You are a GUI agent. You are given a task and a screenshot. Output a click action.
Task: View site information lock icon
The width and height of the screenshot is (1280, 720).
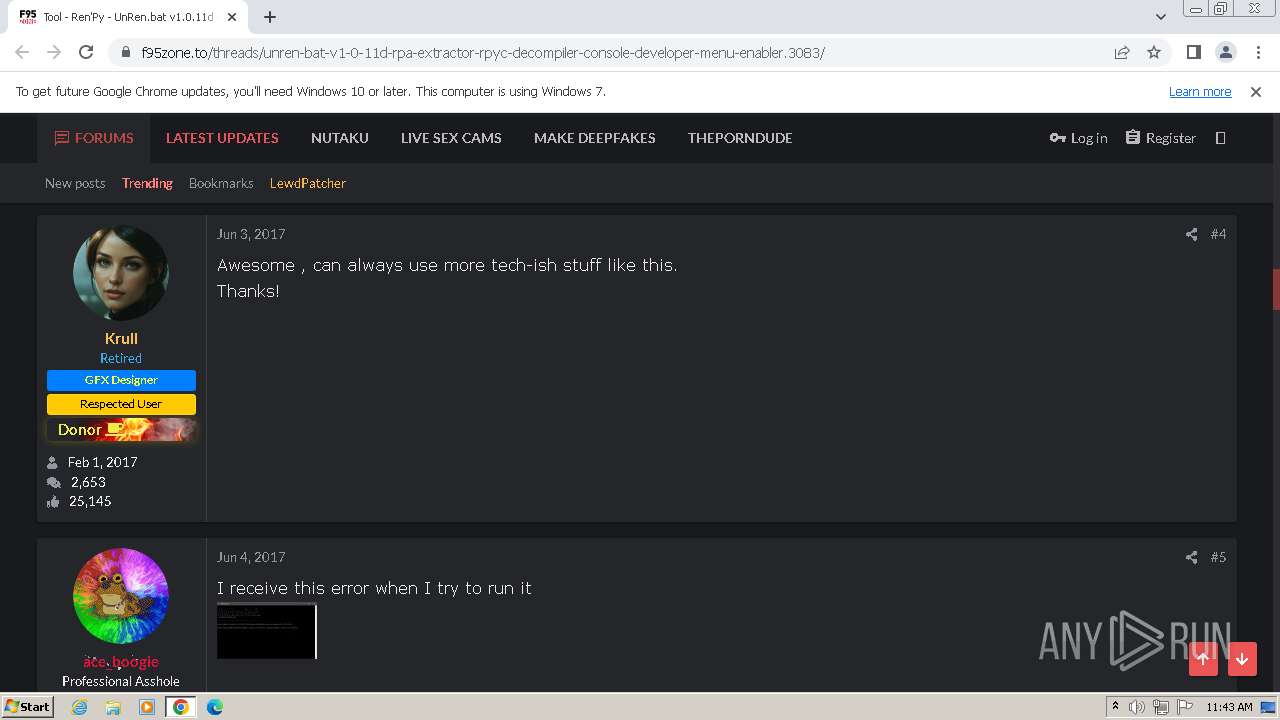coord(125,53)
